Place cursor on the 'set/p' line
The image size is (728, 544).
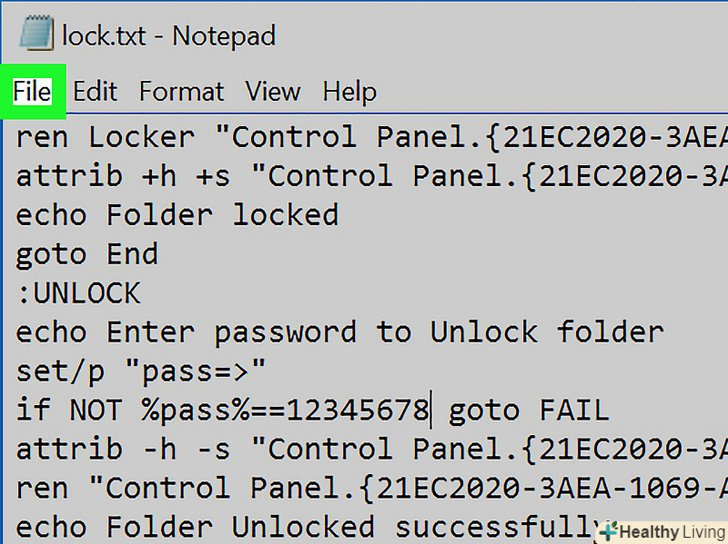click(141, 371)
